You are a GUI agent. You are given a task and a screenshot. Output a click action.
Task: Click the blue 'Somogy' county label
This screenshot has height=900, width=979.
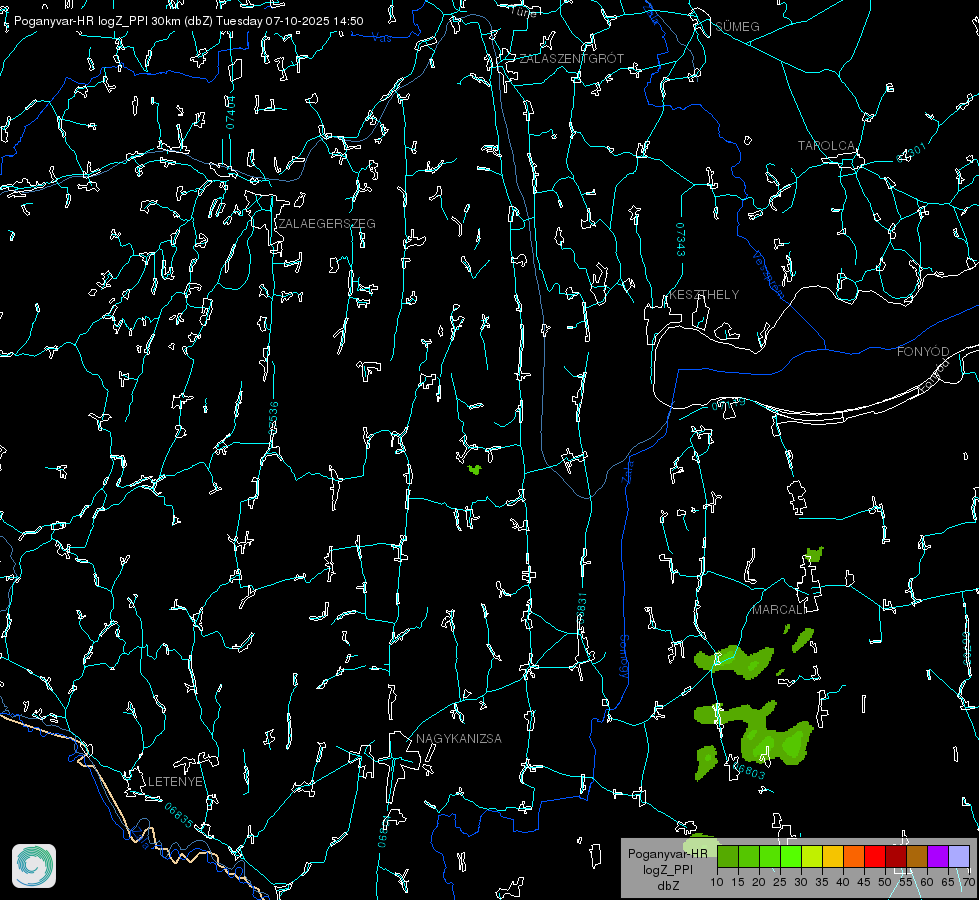click(x=624, y=657)
